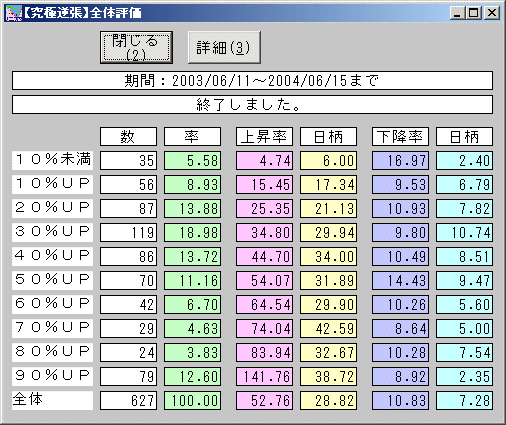This screenshot has height=425, width=506.
Task: Select the 全体 total row label
Action: 52,400
